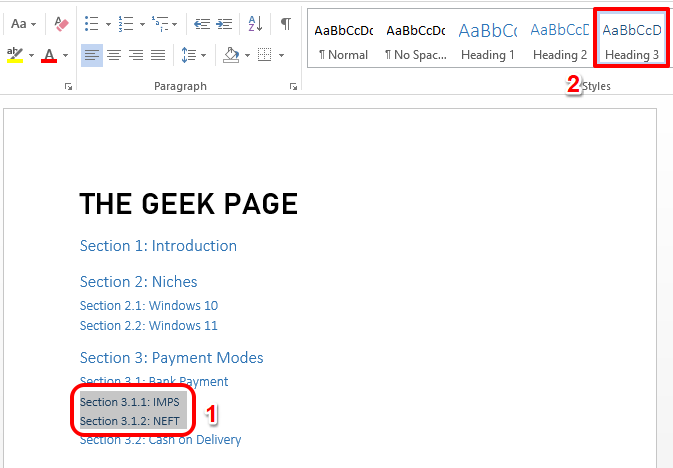Decrease the paragraph indent
This screenshot has height=468, width=673.
[202, 24]
